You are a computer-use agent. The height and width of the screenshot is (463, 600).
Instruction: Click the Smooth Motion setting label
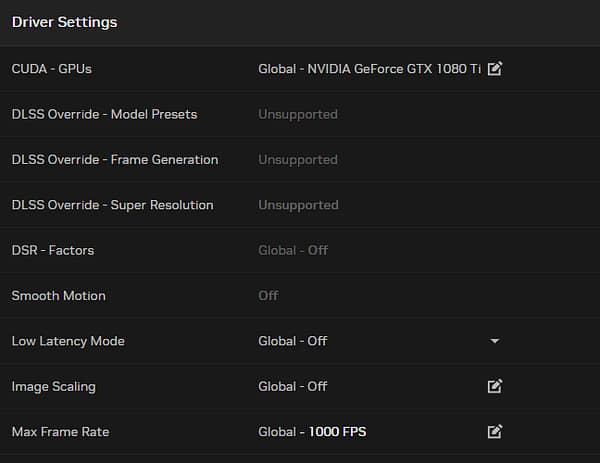pyautogui.click(x=58, y=296)
